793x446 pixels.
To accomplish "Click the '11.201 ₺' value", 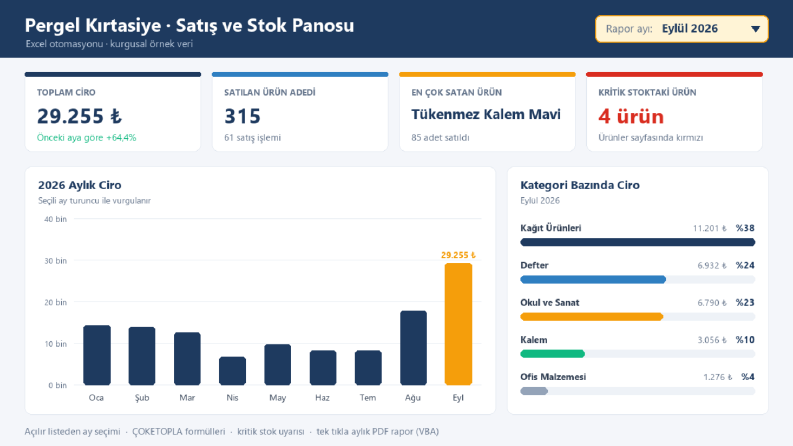I will (710, 228).
